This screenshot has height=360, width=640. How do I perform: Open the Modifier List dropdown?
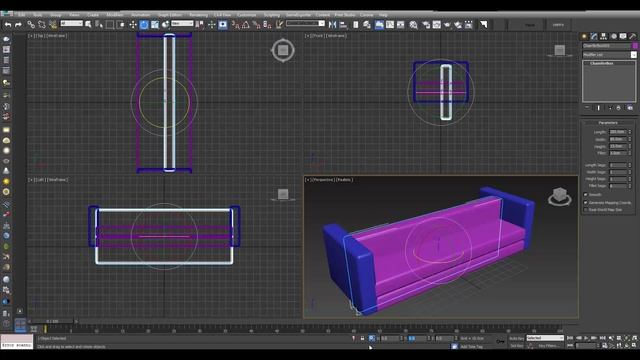[609, 55]
